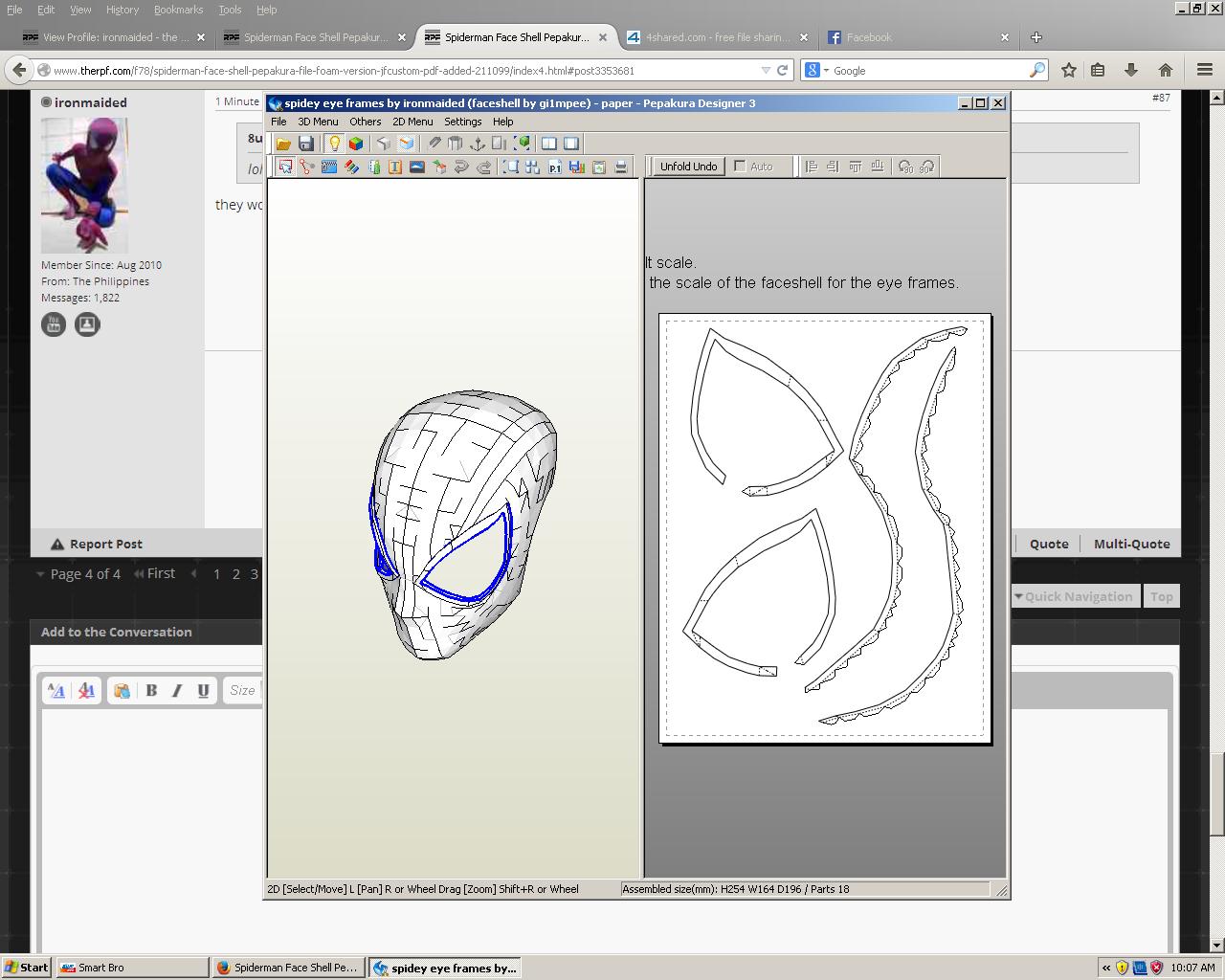
Task: Click ironmaided's YouTube profile icon
Action: 54,324
